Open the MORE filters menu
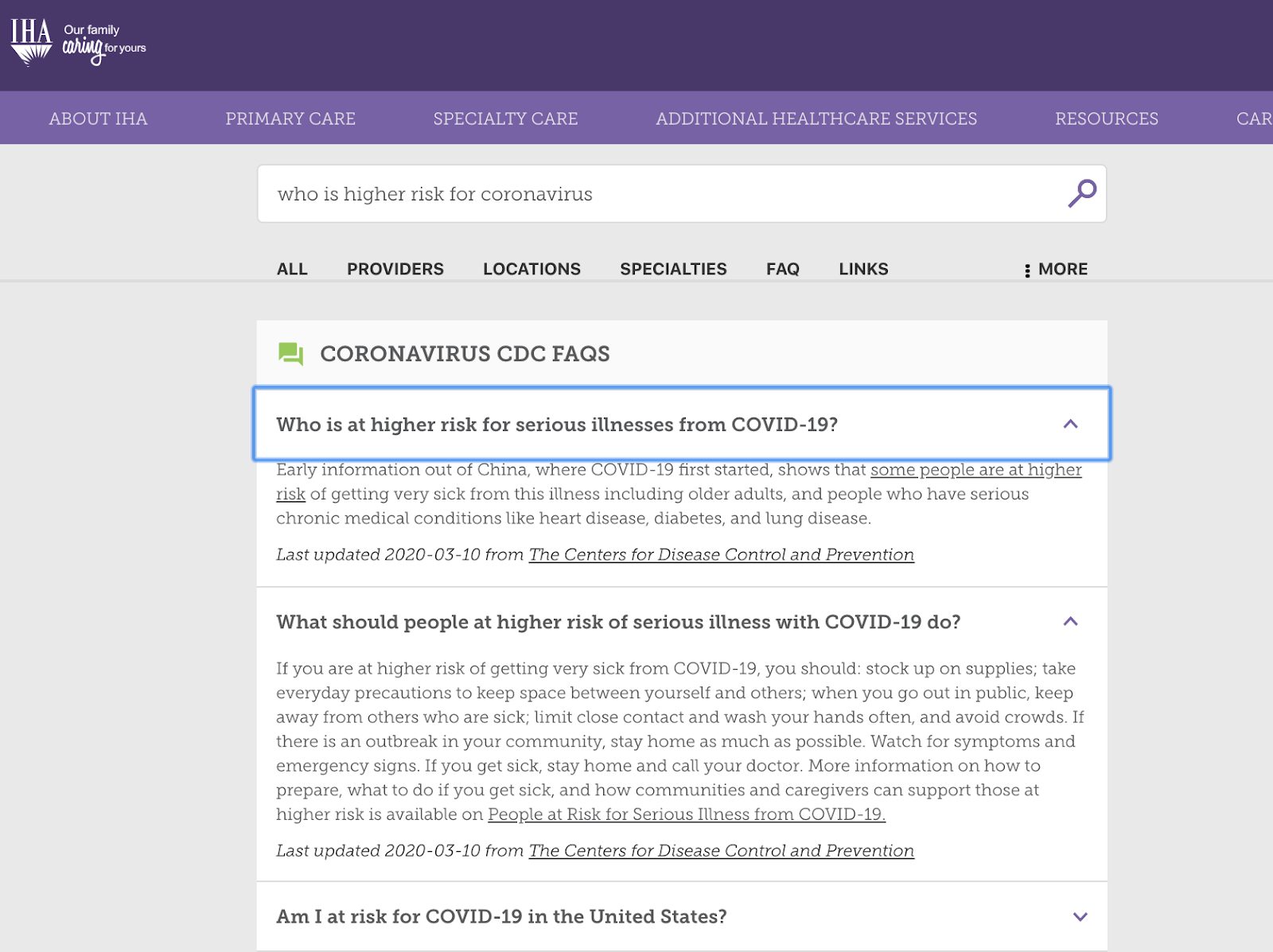The width and height of the screenshot is (1273, 952). [x=1055, y=270]
